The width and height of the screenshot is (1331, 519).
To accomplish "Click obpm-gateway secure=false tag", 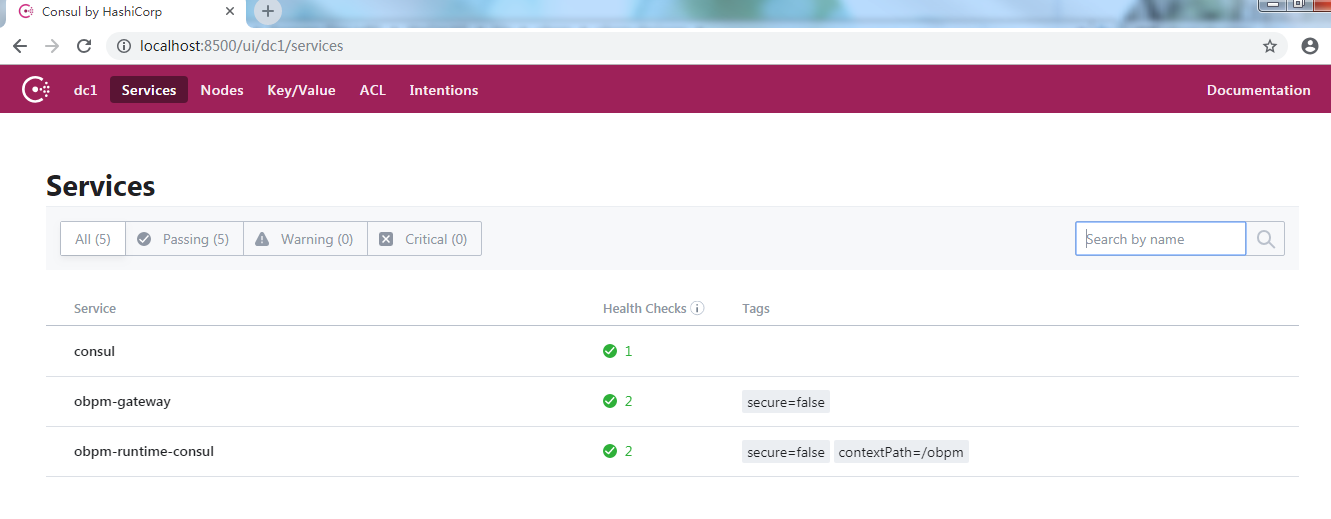I will [x=786, y=402].
